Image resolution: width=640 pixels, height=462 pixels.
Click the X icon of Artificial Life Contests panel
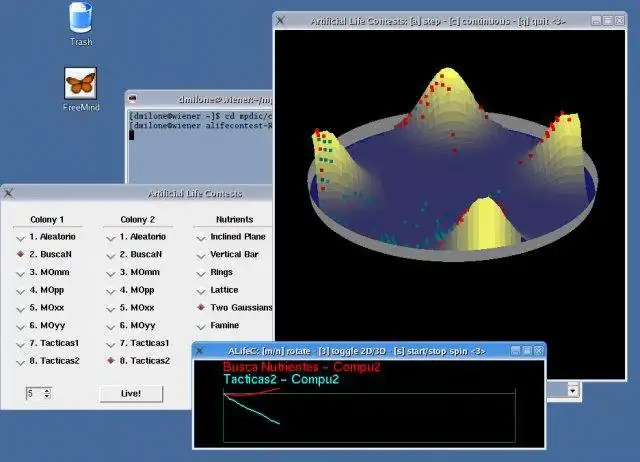(x=9, y=193)
